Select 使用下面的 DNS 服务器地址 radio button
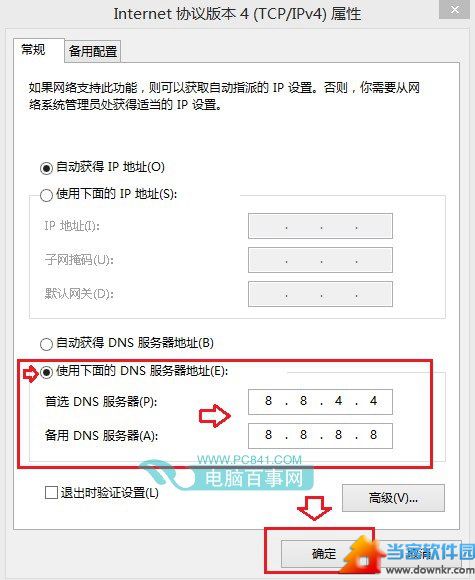475x580 pixels. pos(46,372)
